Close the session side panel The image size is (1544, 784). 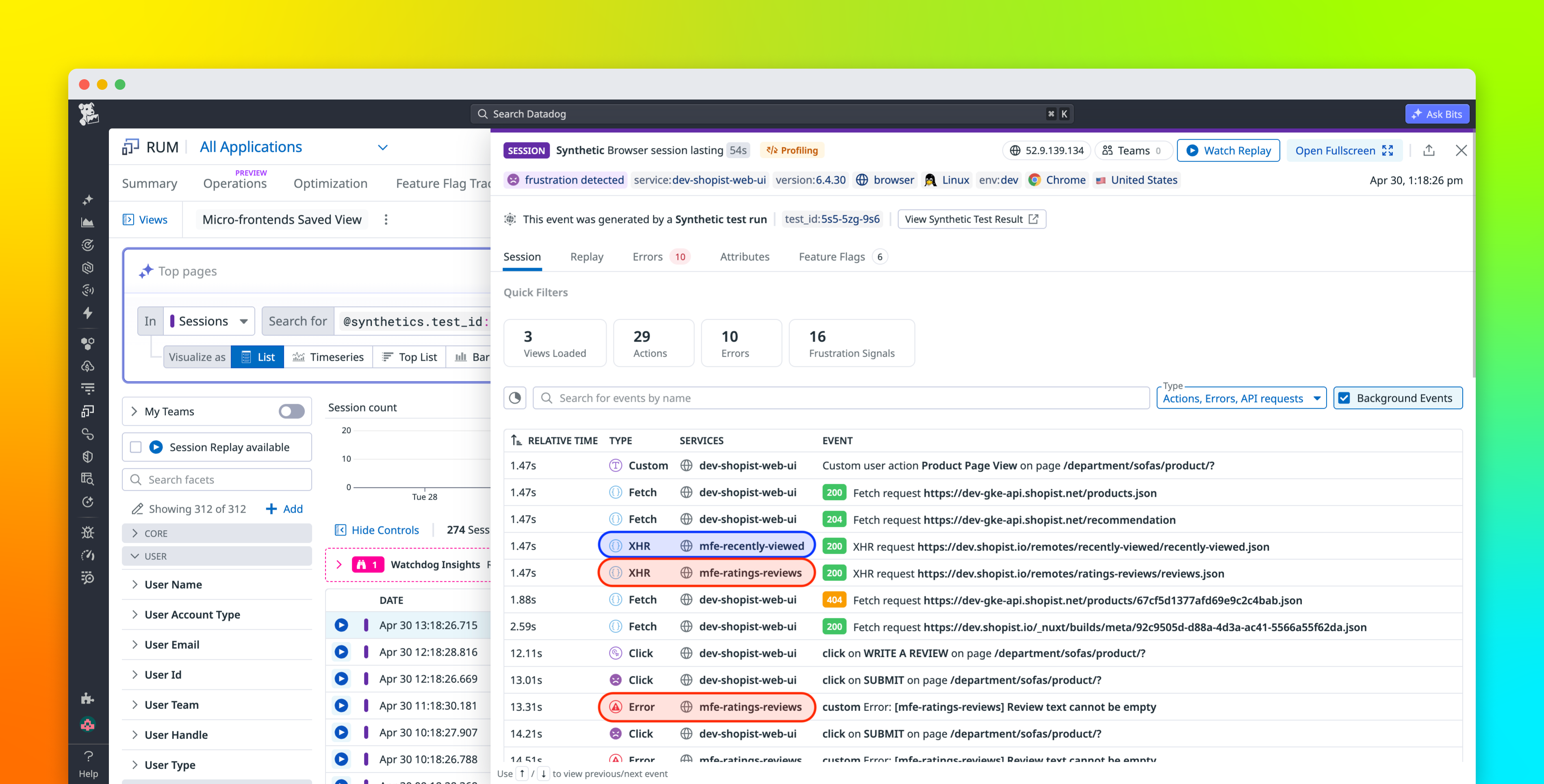point(1461,150)
